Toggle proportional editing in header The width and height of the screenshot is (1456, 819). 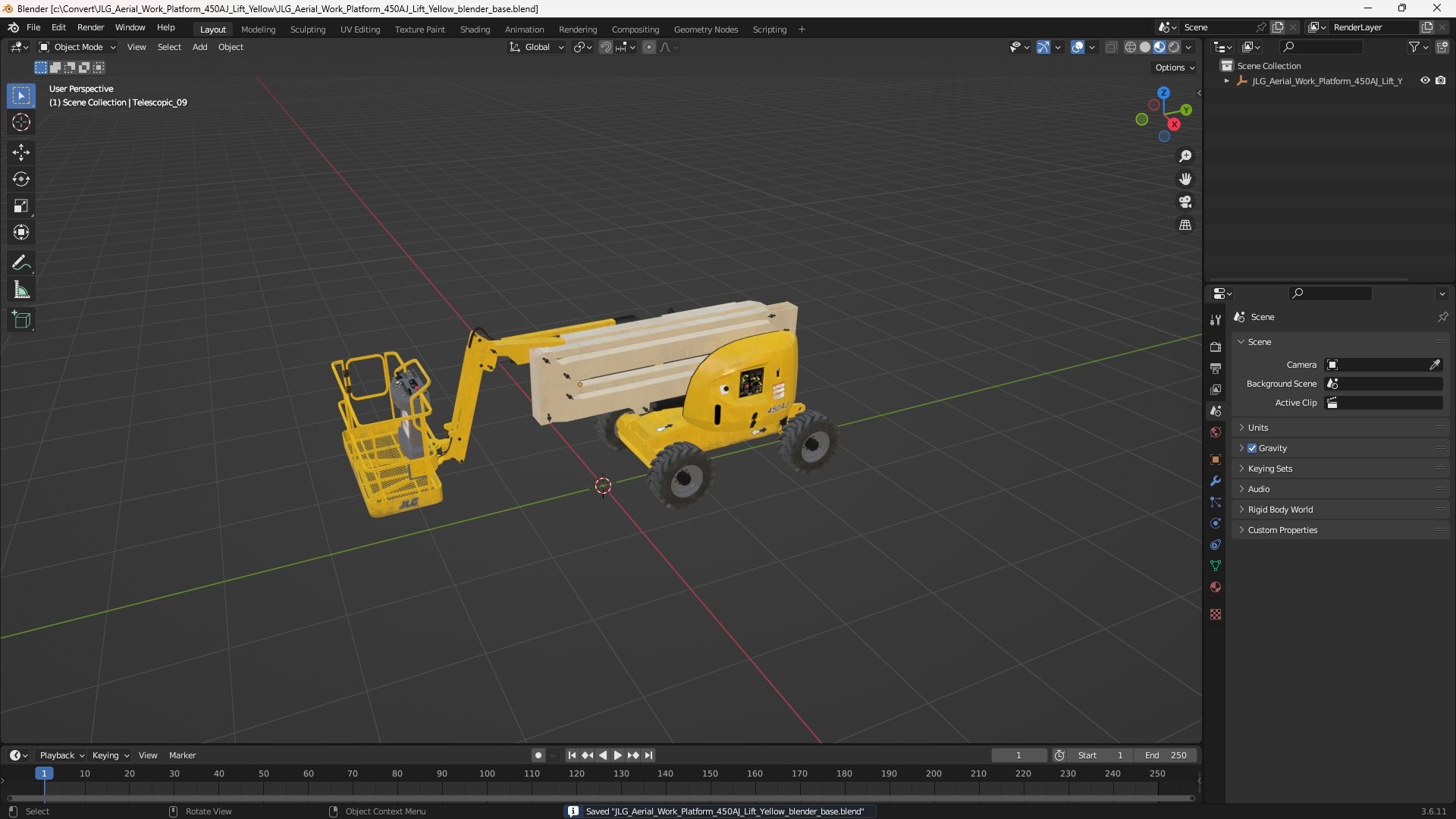click(x=649, y=47)
